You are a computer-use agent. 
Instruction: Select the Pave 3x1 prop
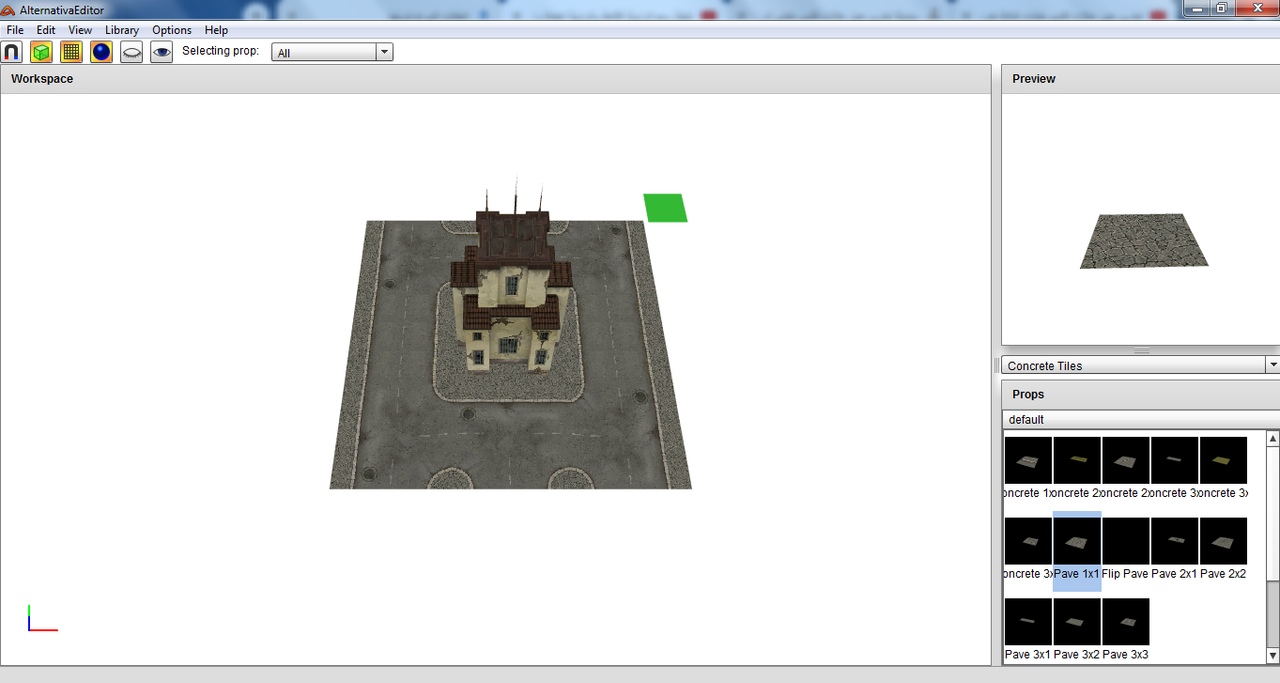1028,629
